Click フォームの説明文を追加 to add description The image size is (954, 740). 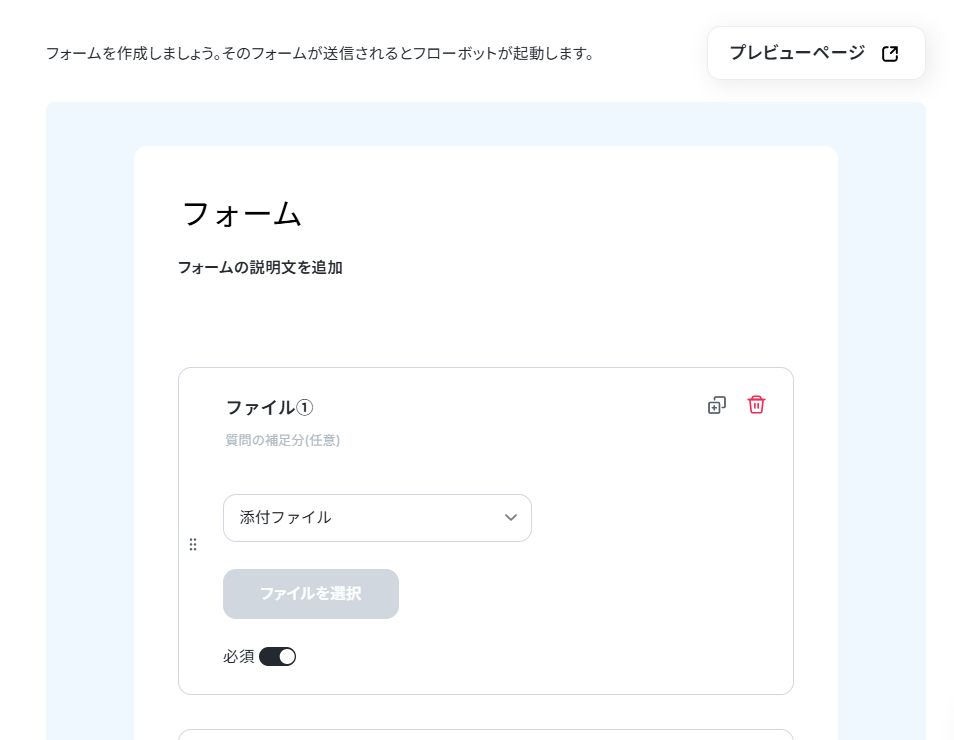point(260,268)
